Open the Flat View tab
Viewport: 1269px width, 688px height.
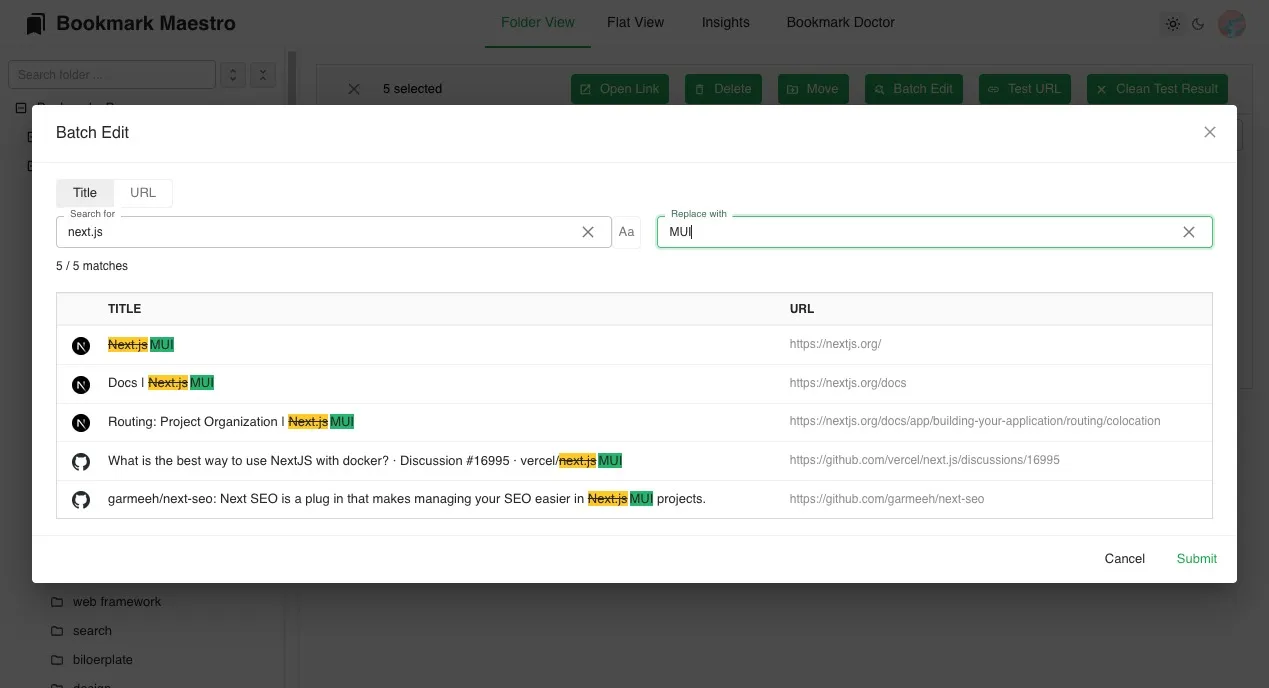635,23
